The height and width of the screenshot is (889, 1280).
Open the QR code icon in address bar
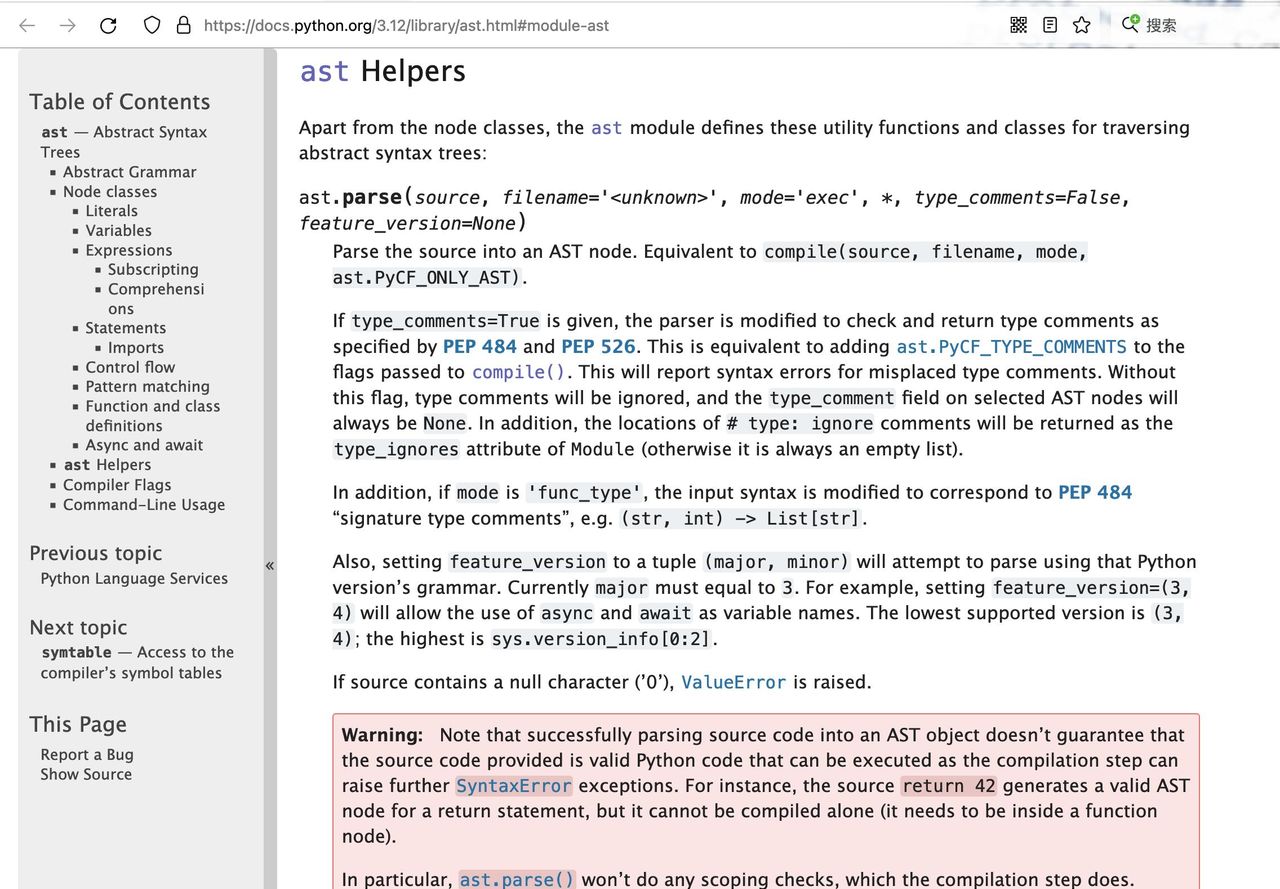tap(1018, 25)
